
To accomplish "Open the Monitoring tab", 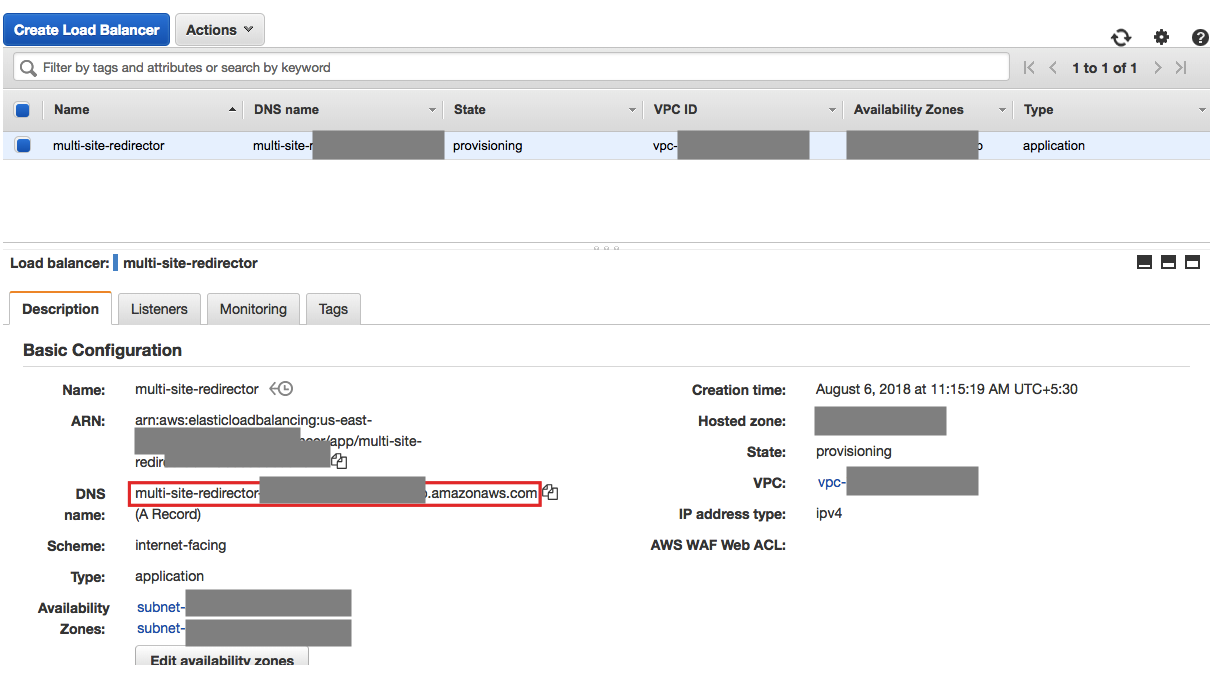I will pyautogui.click(x=253, y=309).
